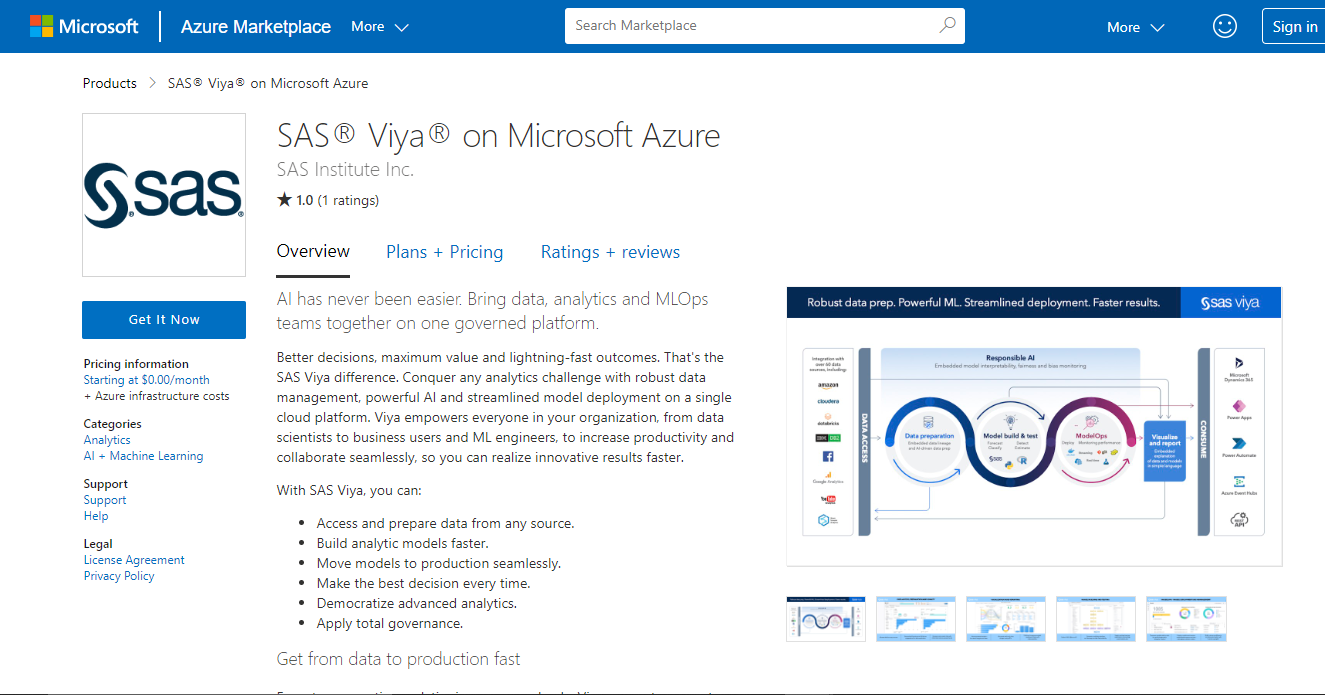Open the Ratings + reviews tab
The height and width of the screenshot is (695, 1325).
610,252
